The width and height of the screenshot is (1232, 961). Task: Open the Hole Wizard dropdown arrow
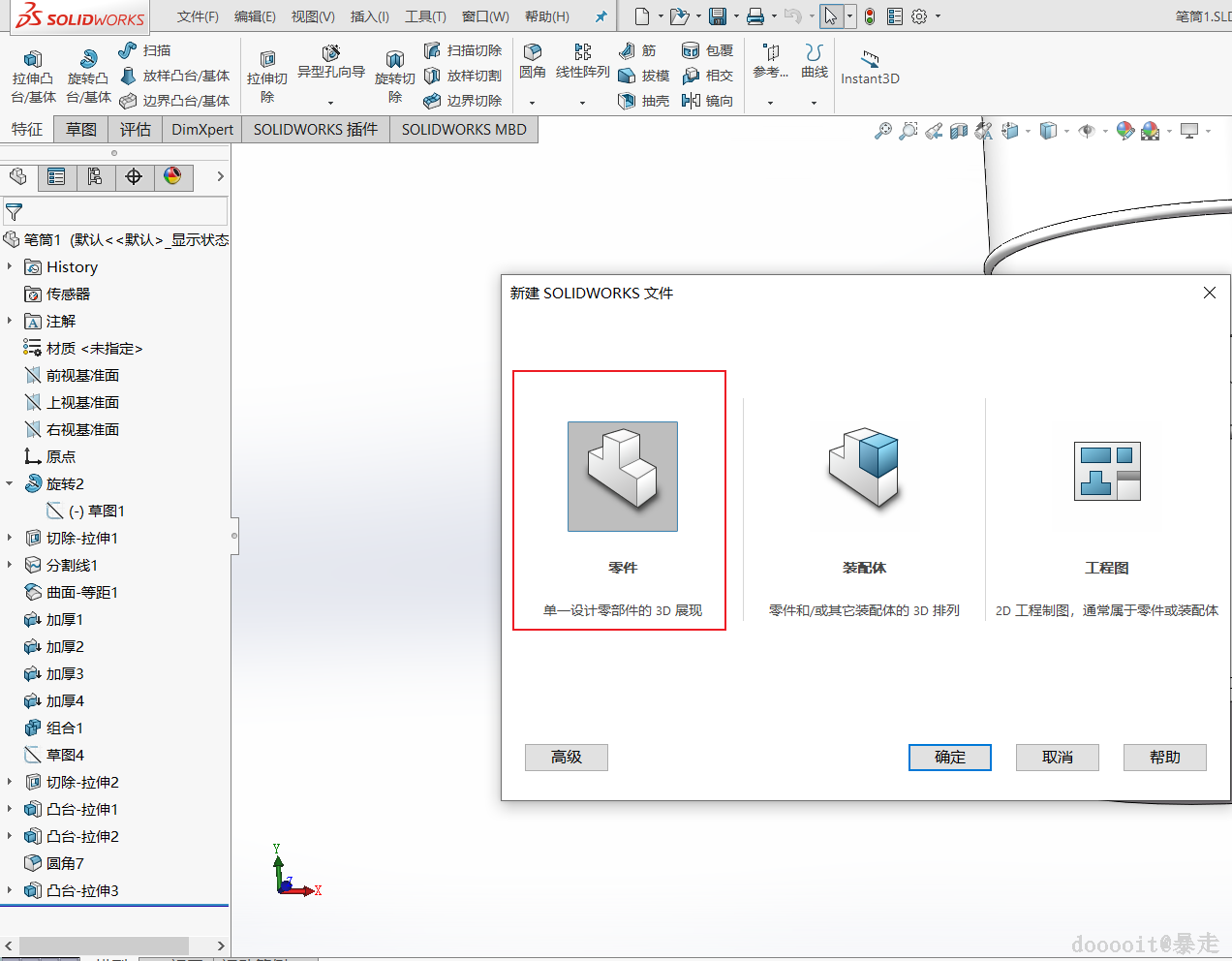[330, 103]
